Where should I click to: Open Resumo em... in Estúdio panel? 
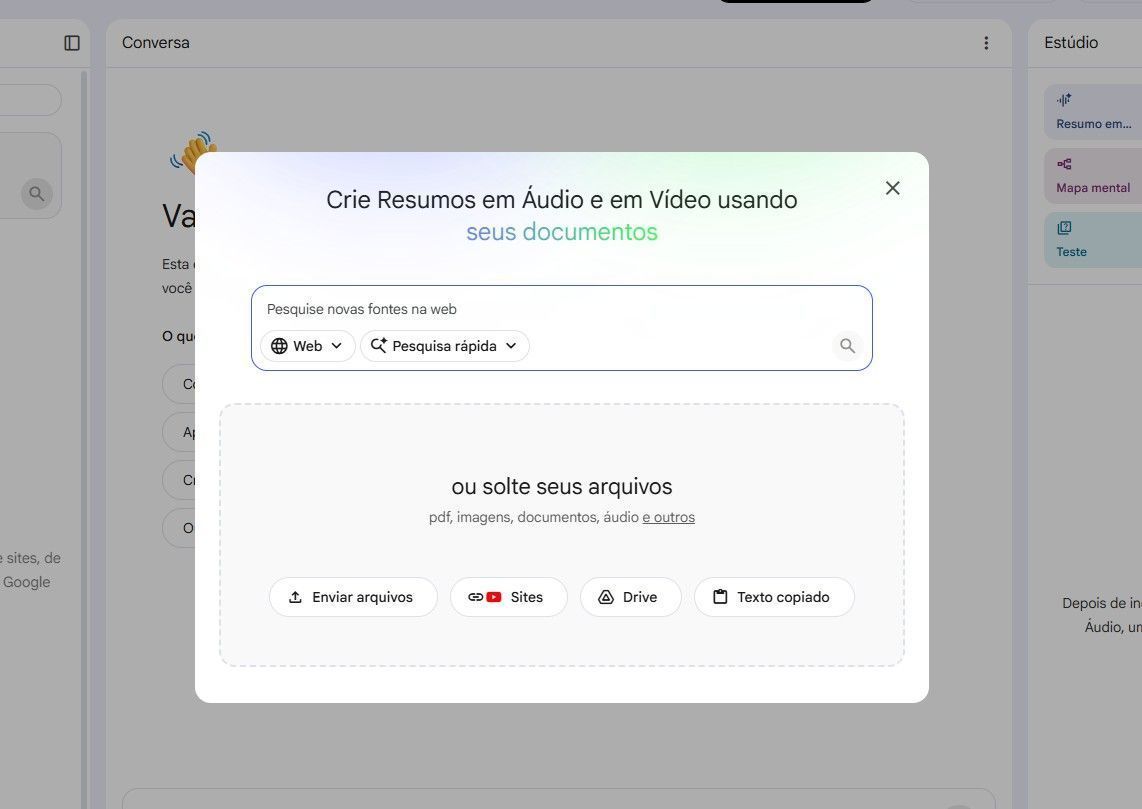tap(1093, 112)
